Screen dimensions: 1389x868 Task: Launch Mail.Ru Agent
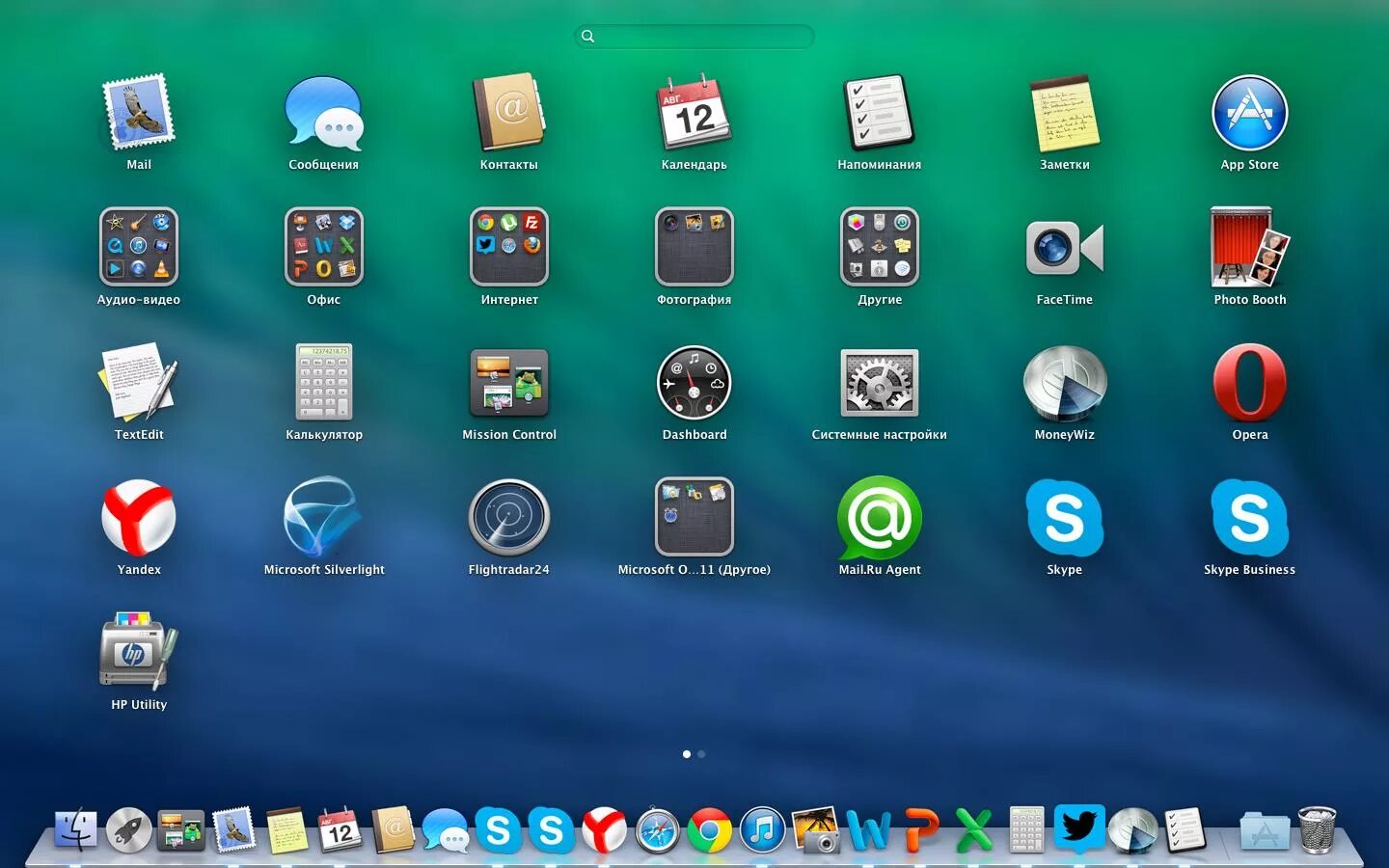(x=880, y=518)
